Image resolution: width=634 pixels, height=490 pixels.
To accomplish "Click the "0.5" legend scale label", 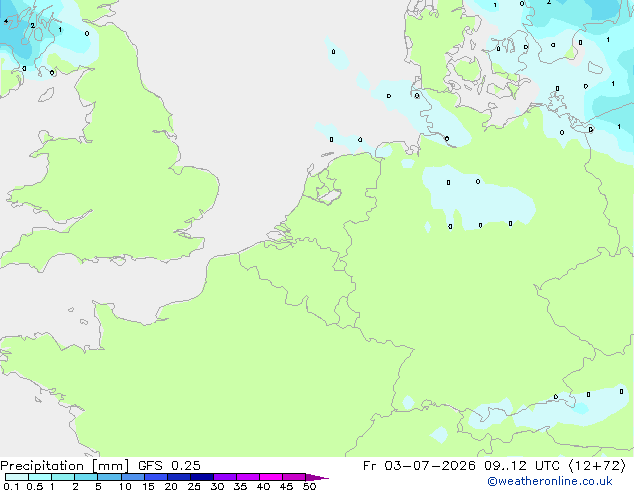I will click(x=34, y=486).
